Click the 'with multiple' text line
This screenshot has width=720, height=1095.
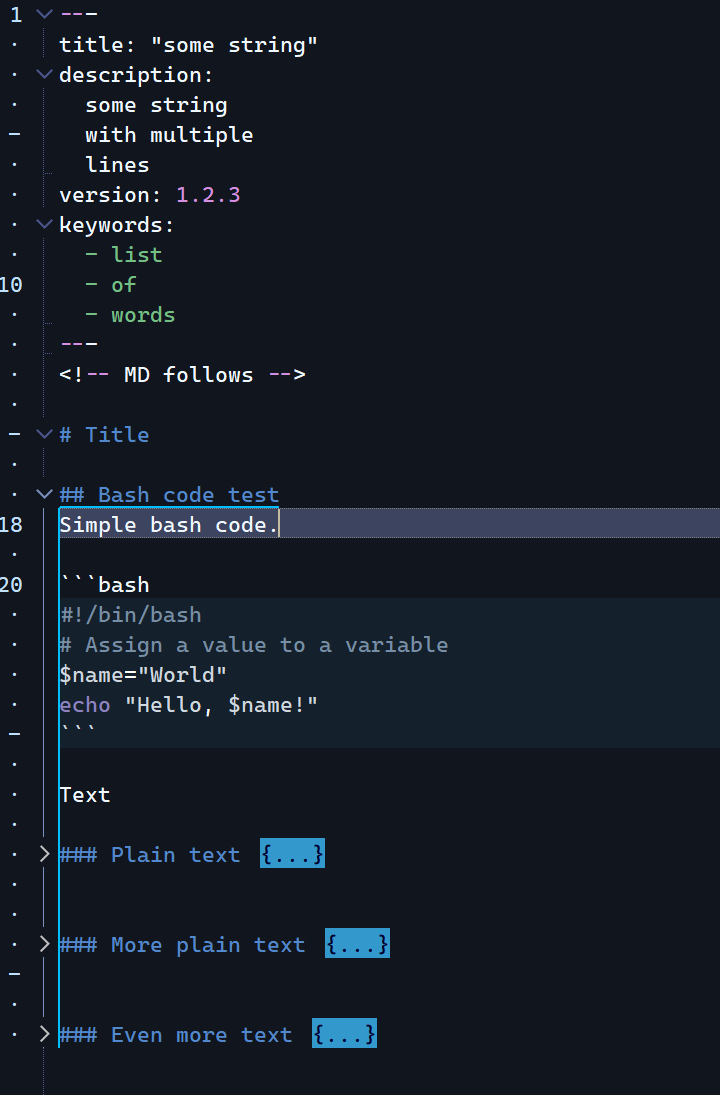(169, 135)
